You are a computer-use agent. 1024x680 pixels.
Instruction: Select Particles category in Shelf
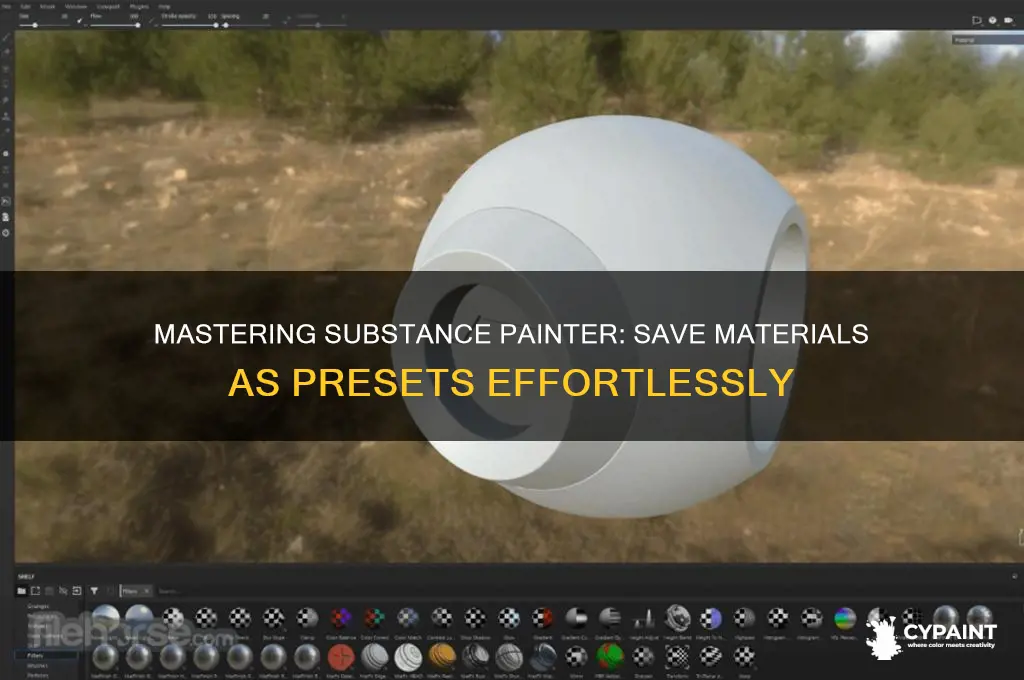(x=38, y=675)
